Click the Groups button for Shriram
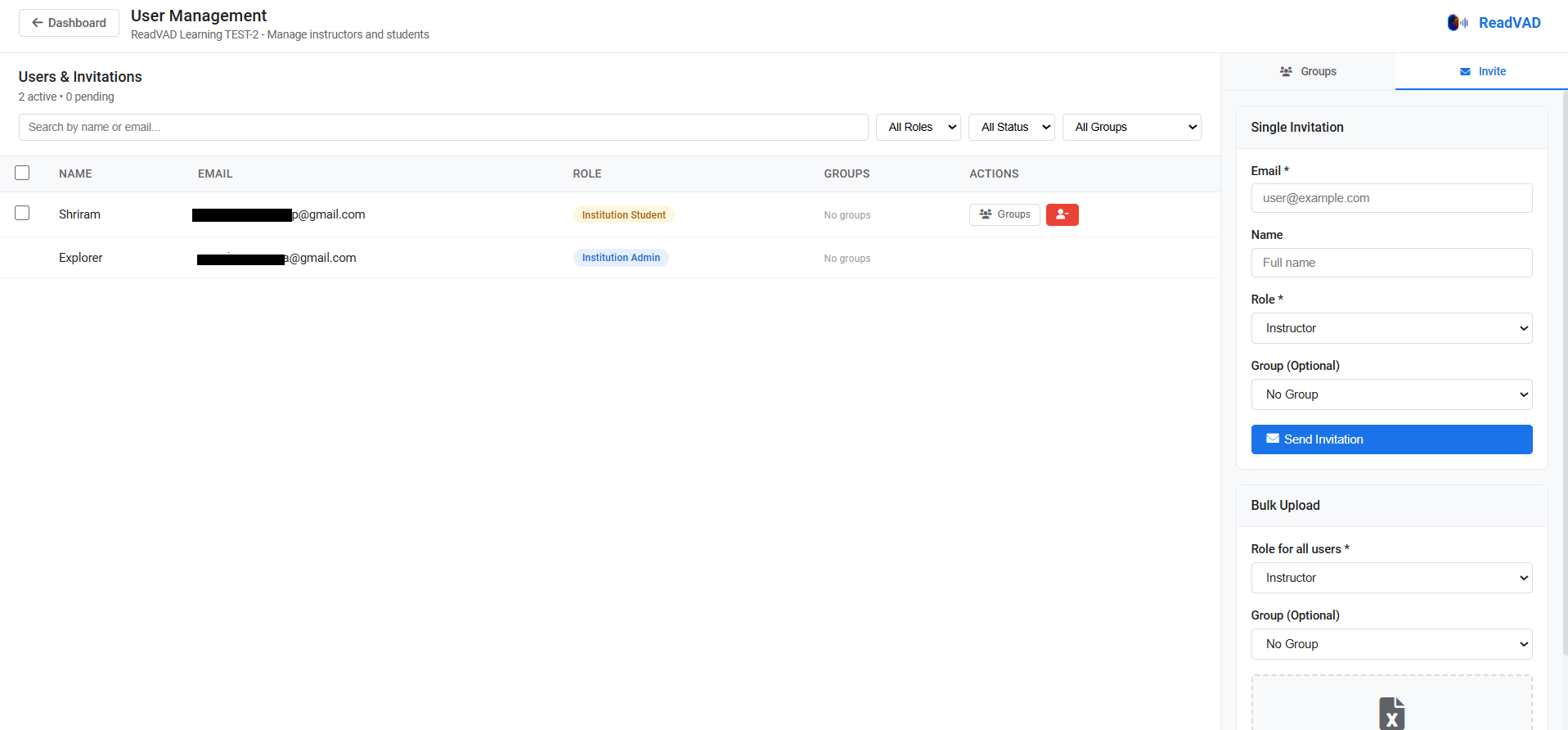The width and height of the screenshot is (1568, 730). (1004, 214)
